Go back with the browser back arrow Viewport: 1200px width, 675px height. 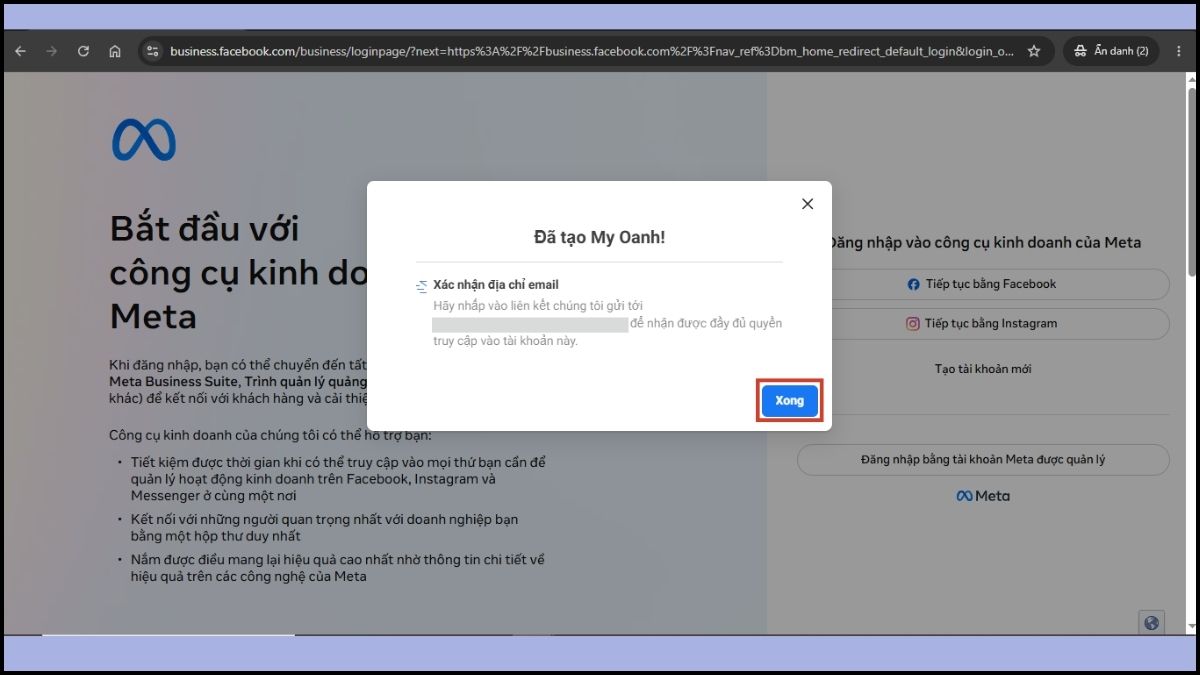20,51
